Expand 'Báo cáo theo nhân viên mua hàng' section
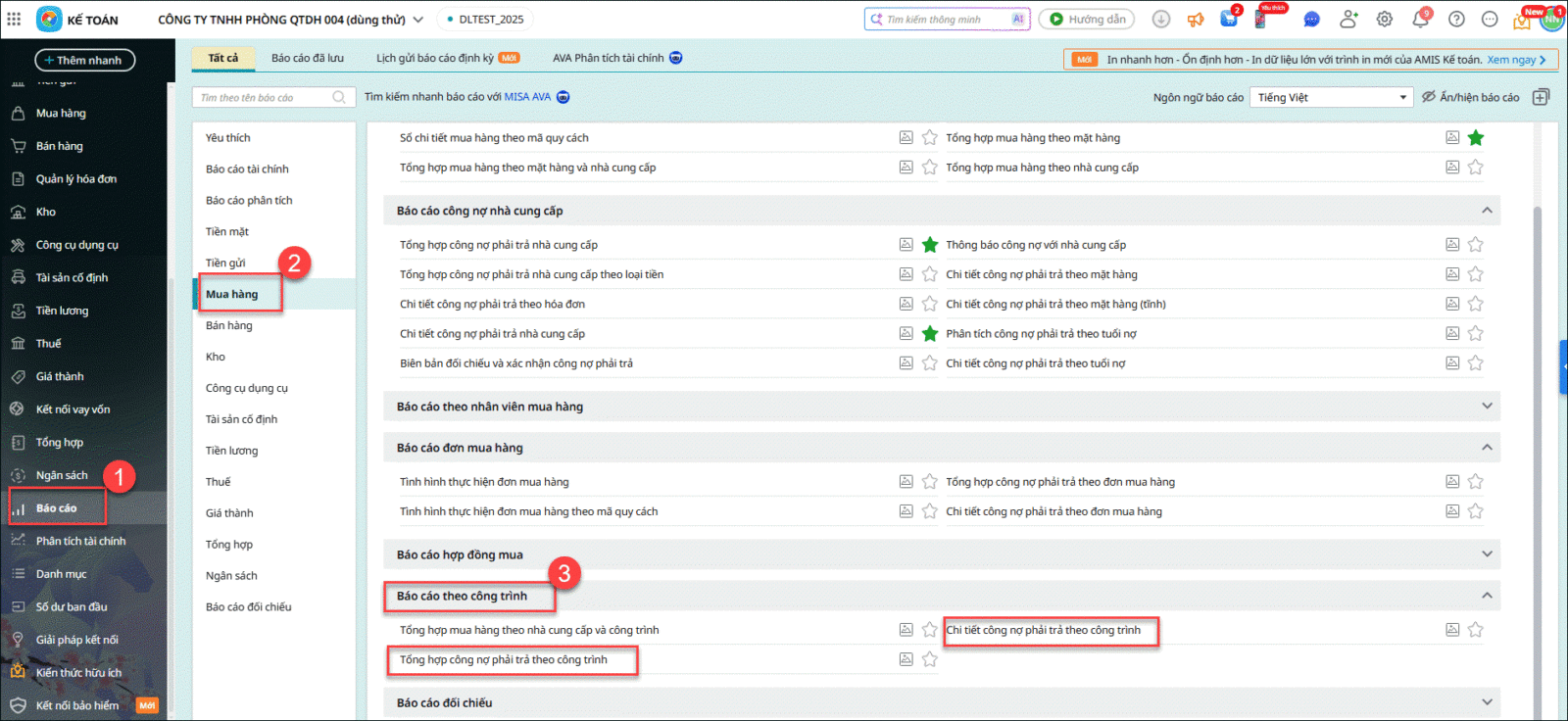Viewport: 1568px width, 721px height. click(1487, 407)
